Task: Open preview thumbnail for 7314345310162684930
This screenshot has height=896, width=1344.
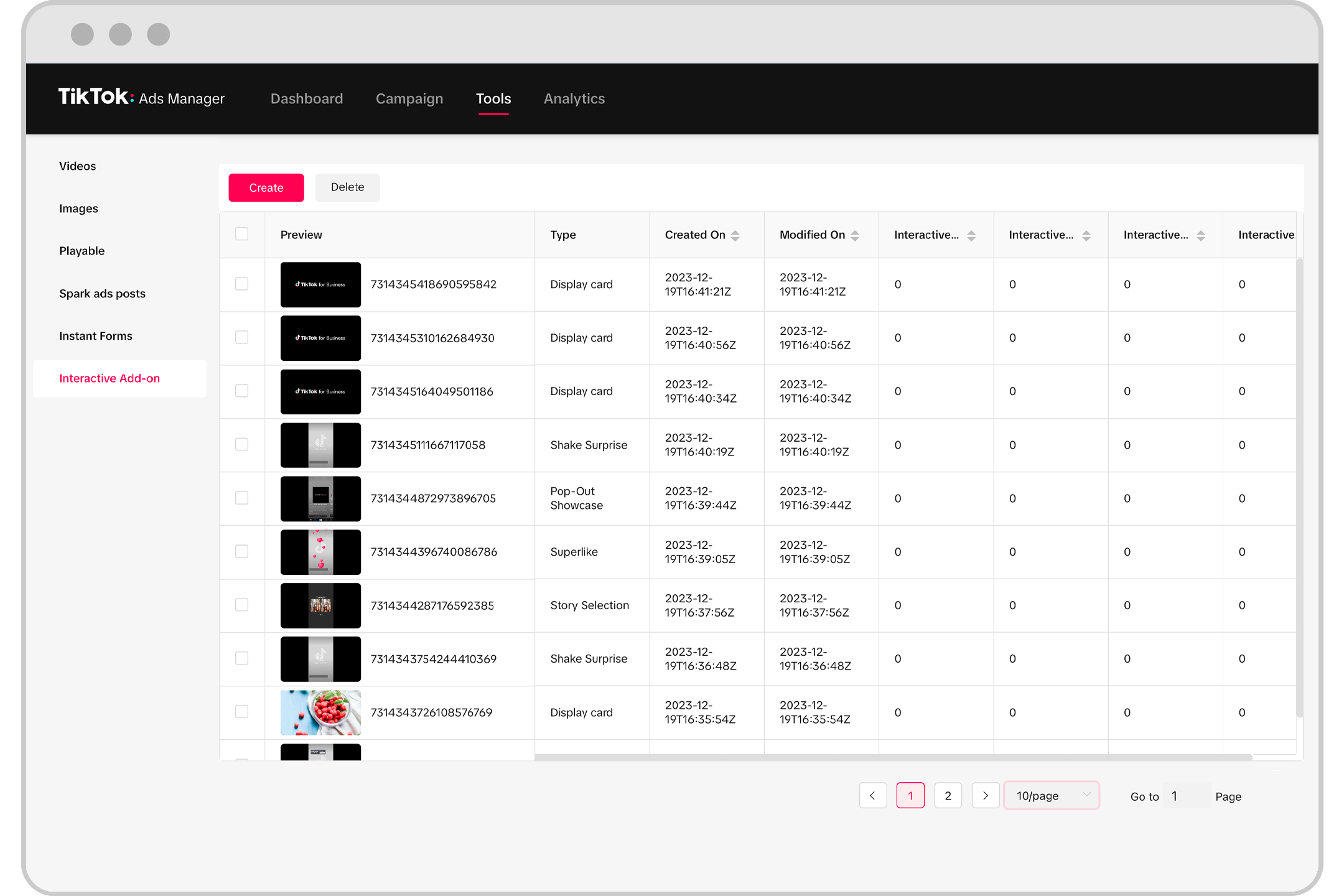Action: coord(320,338)
